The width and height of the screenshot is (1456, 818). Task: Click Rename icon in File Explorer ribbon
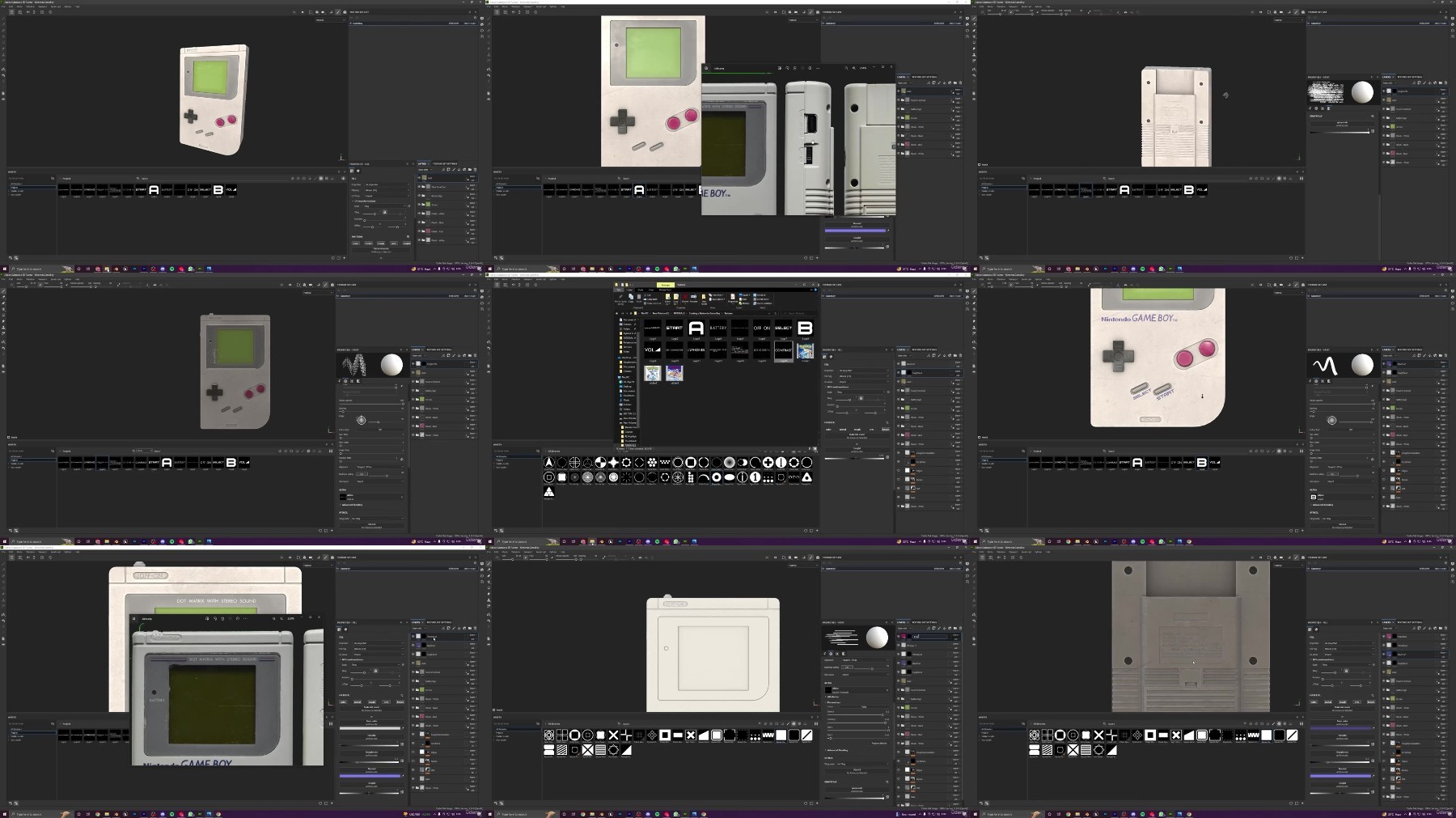694,298
